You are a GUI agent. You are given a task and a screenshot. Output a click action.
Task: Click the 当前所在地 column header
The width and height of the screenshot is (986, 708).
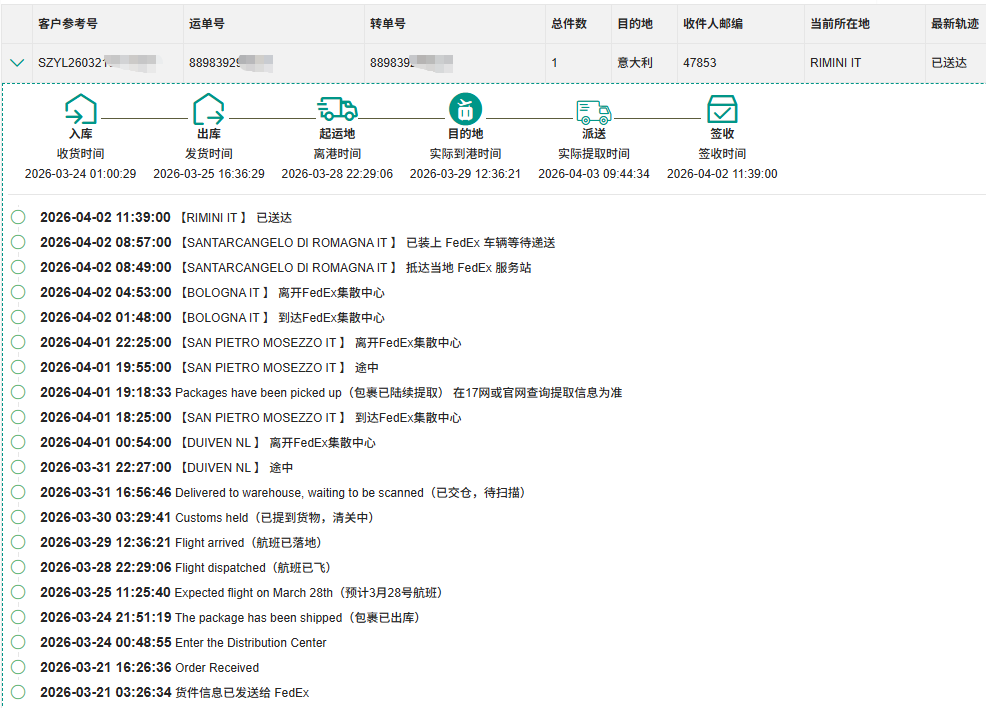click(841, 23)
